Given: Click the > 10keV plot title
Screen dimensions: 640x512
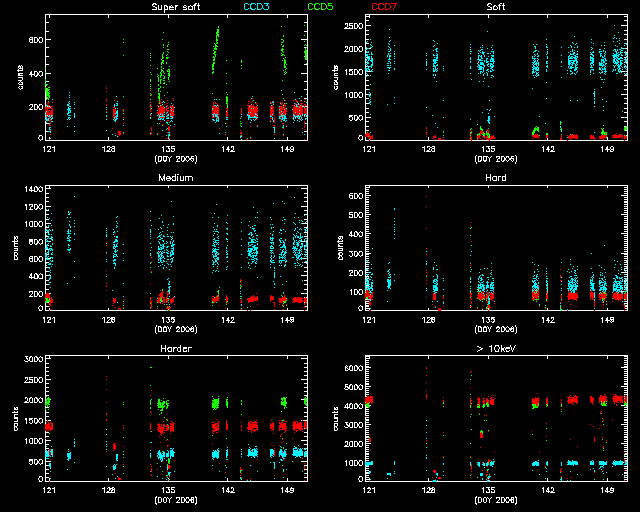Looking at the screenshot, I should tap(495, 349).
